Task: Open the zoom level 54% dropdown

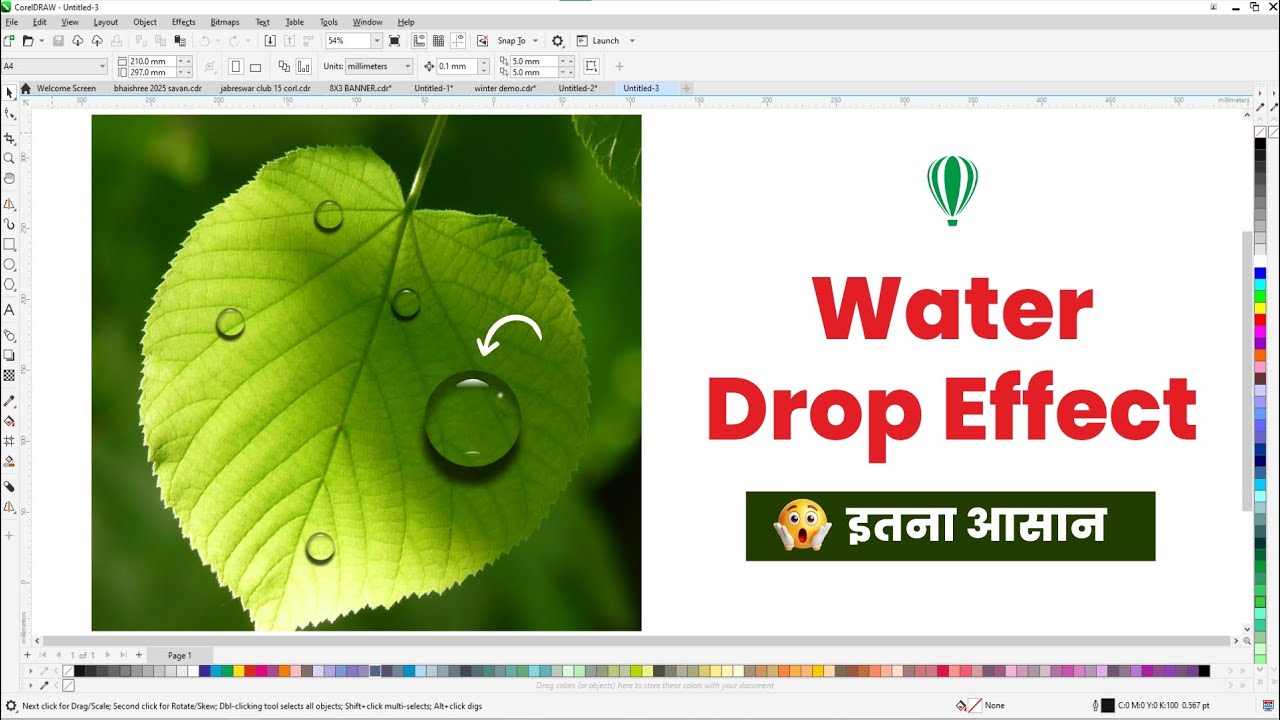Action: pyautogui.click(x=376, y=41)
